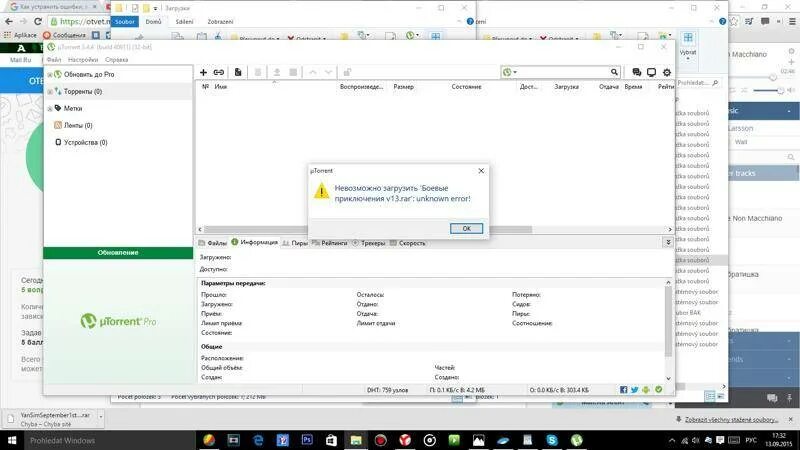800x450 pixels.
Task: Switch to the Рейтинги tab
Action: point(330,243)
